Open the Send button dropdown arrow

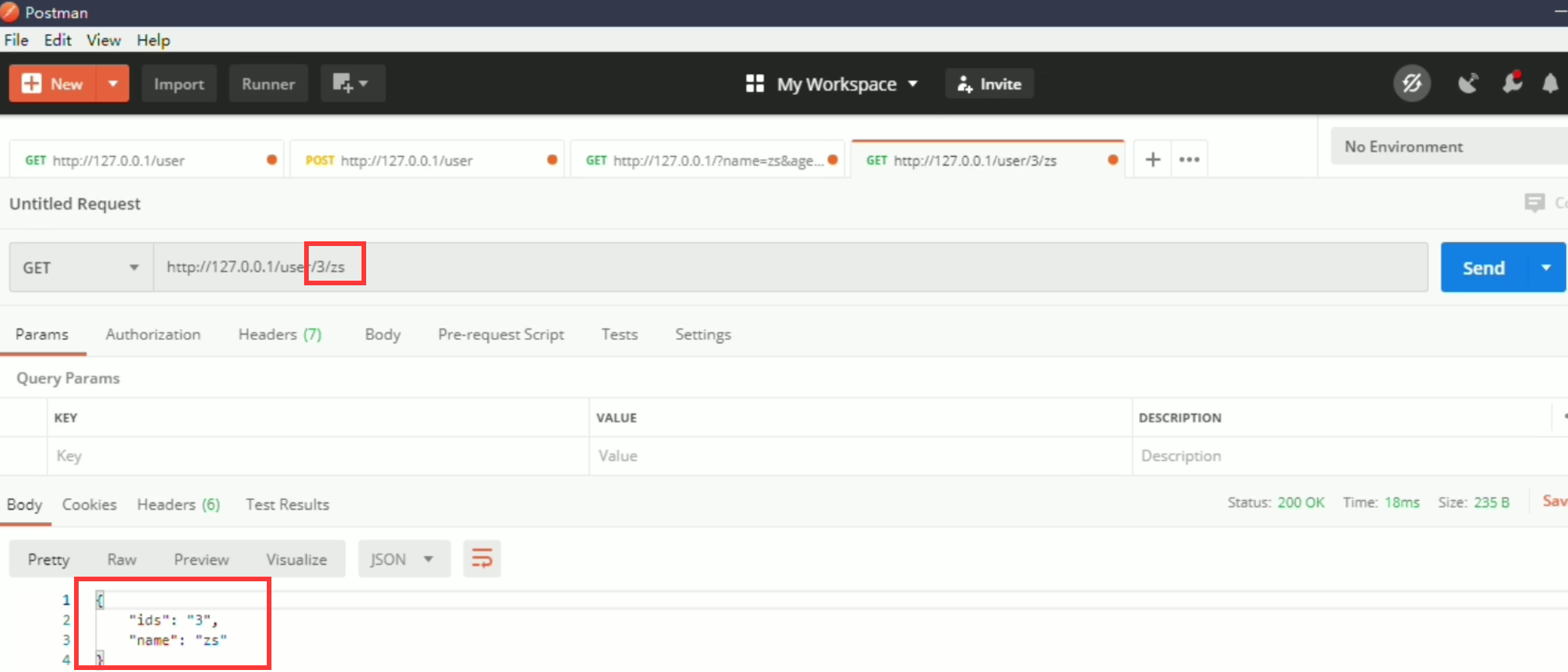click(x=1546, y=267)
